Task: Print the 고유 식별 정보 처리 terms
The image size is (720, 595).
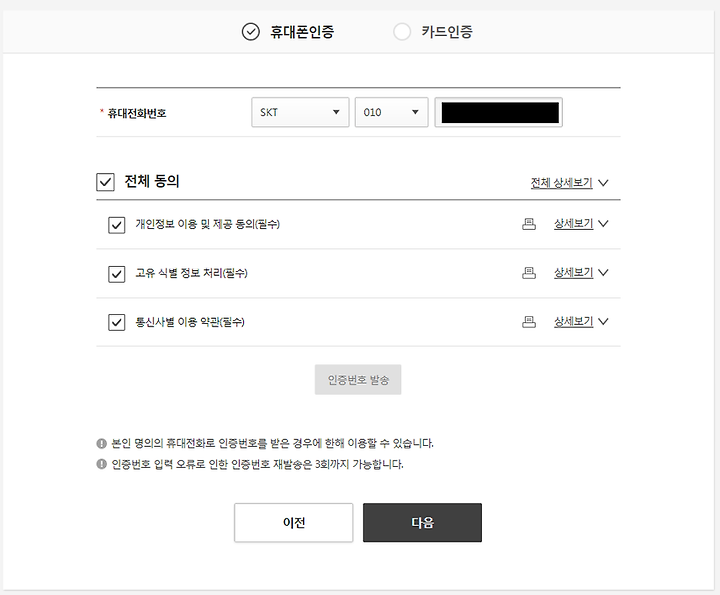Action: [529, 273]
